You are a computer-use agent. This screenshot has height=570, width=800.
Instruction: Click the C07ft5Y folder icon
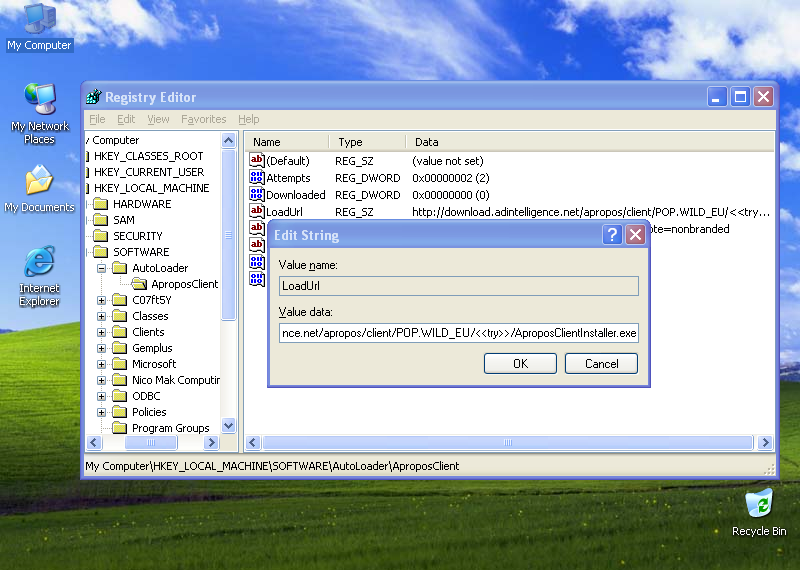[119, 300]
